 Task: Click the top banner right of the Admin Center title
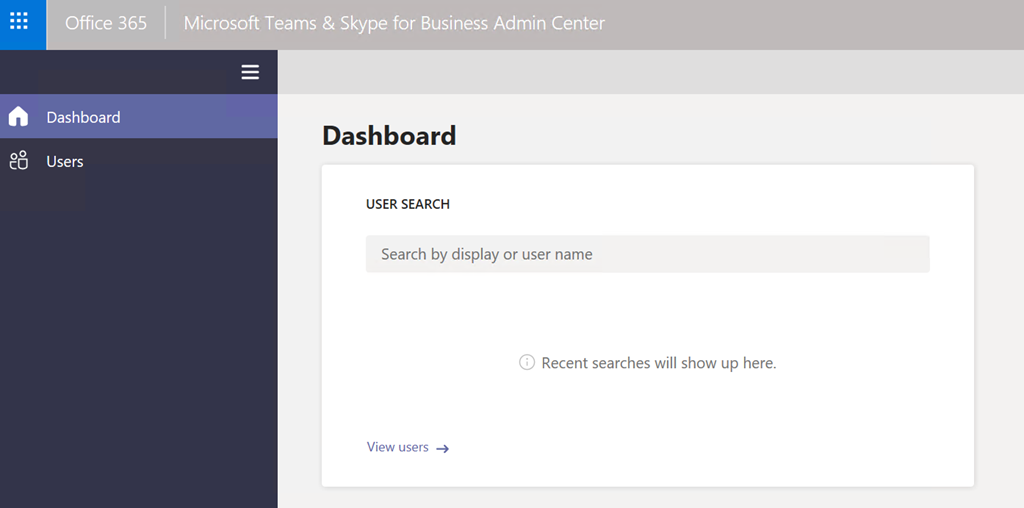[820, 23]
